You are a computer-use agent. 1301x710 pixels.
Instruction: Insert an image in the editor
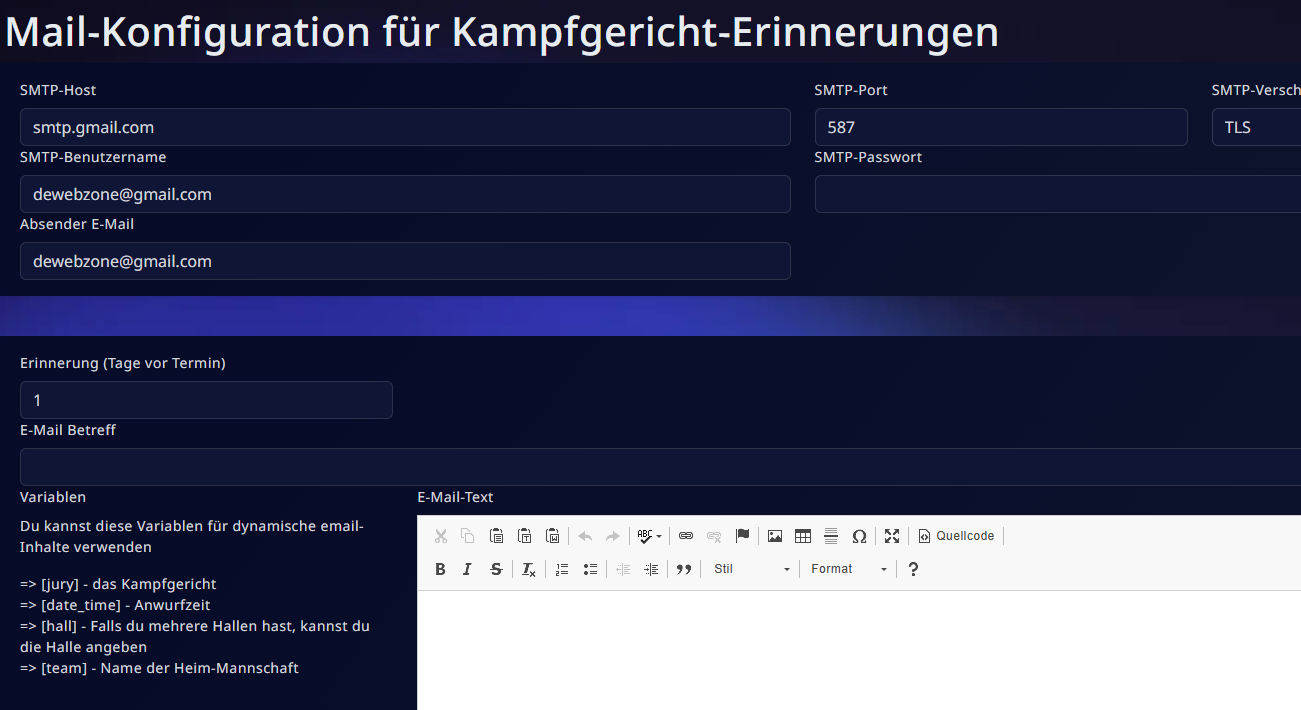774,536
